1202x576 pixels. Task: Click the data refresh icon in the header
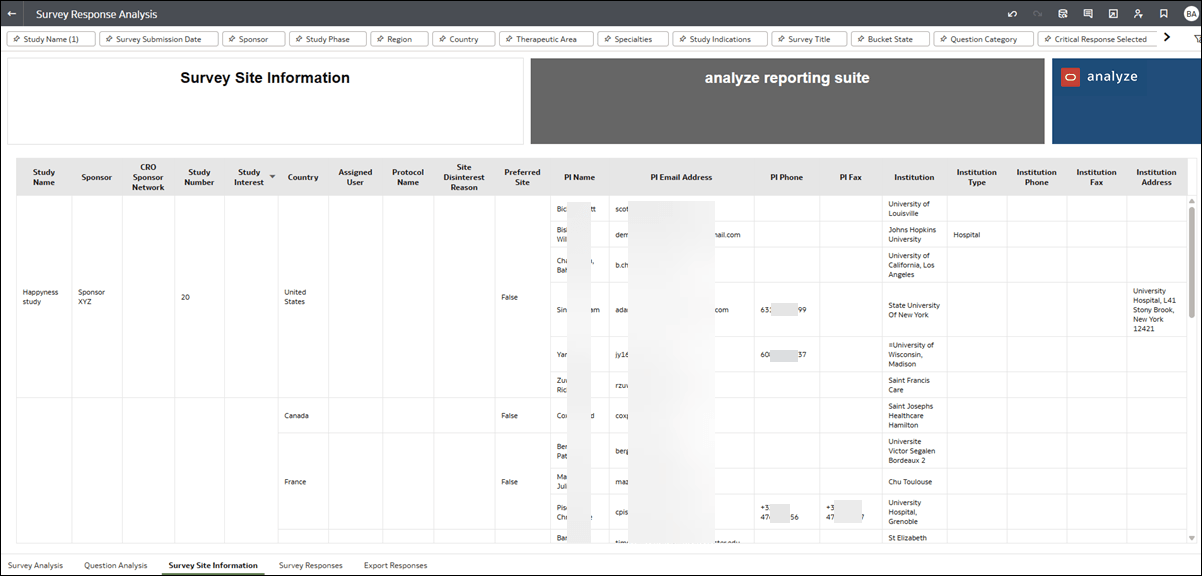(1063, 14)
